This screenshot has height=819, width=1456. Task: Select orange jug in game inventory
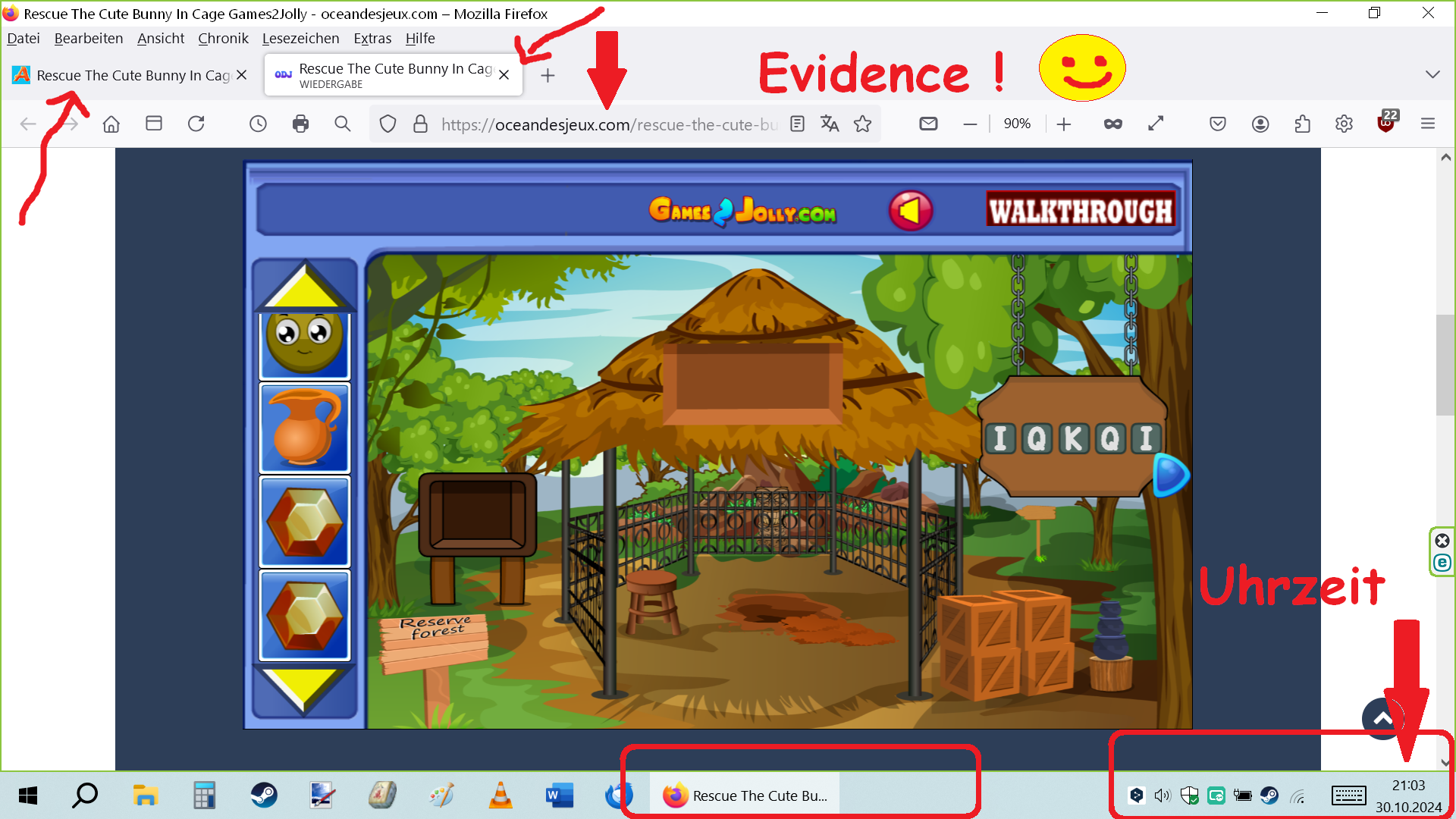305,428
